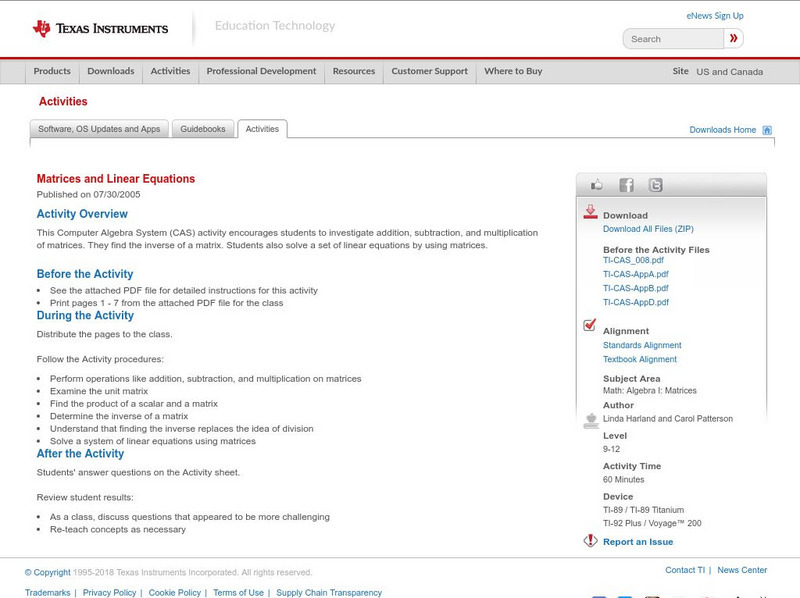This screenshot has width=800, height=598.
Task: Click the Activity Overview heading
Action: point(82,214)
